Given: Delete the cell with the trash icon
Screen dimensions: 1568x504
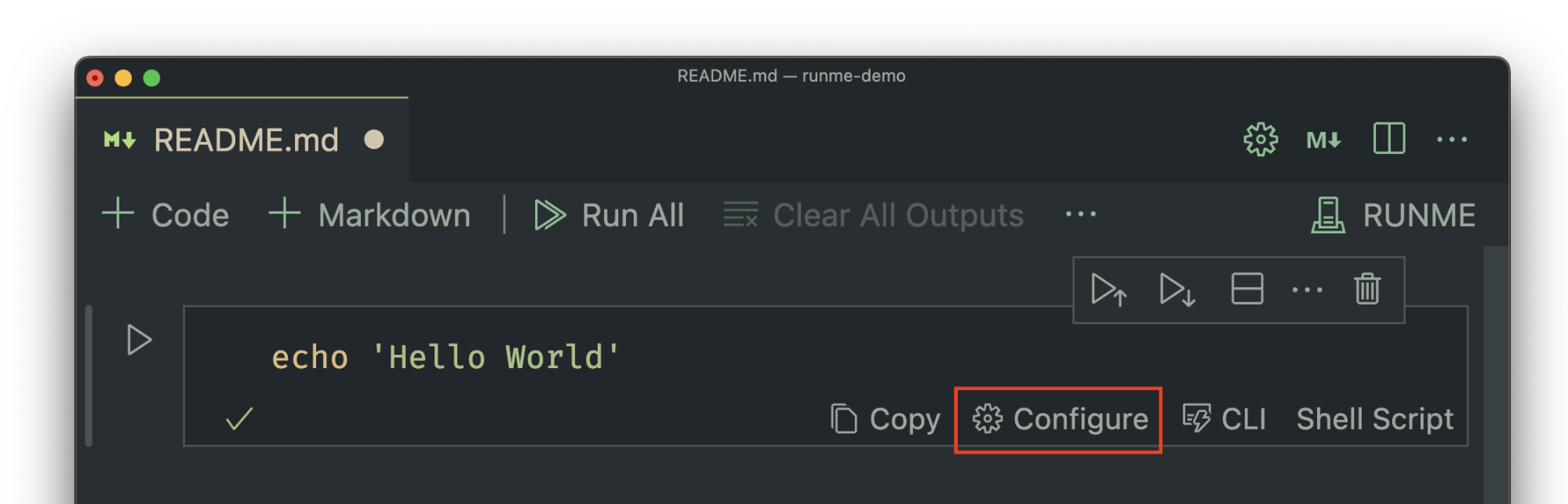Looking at the screenshot, I should 1367,288.
